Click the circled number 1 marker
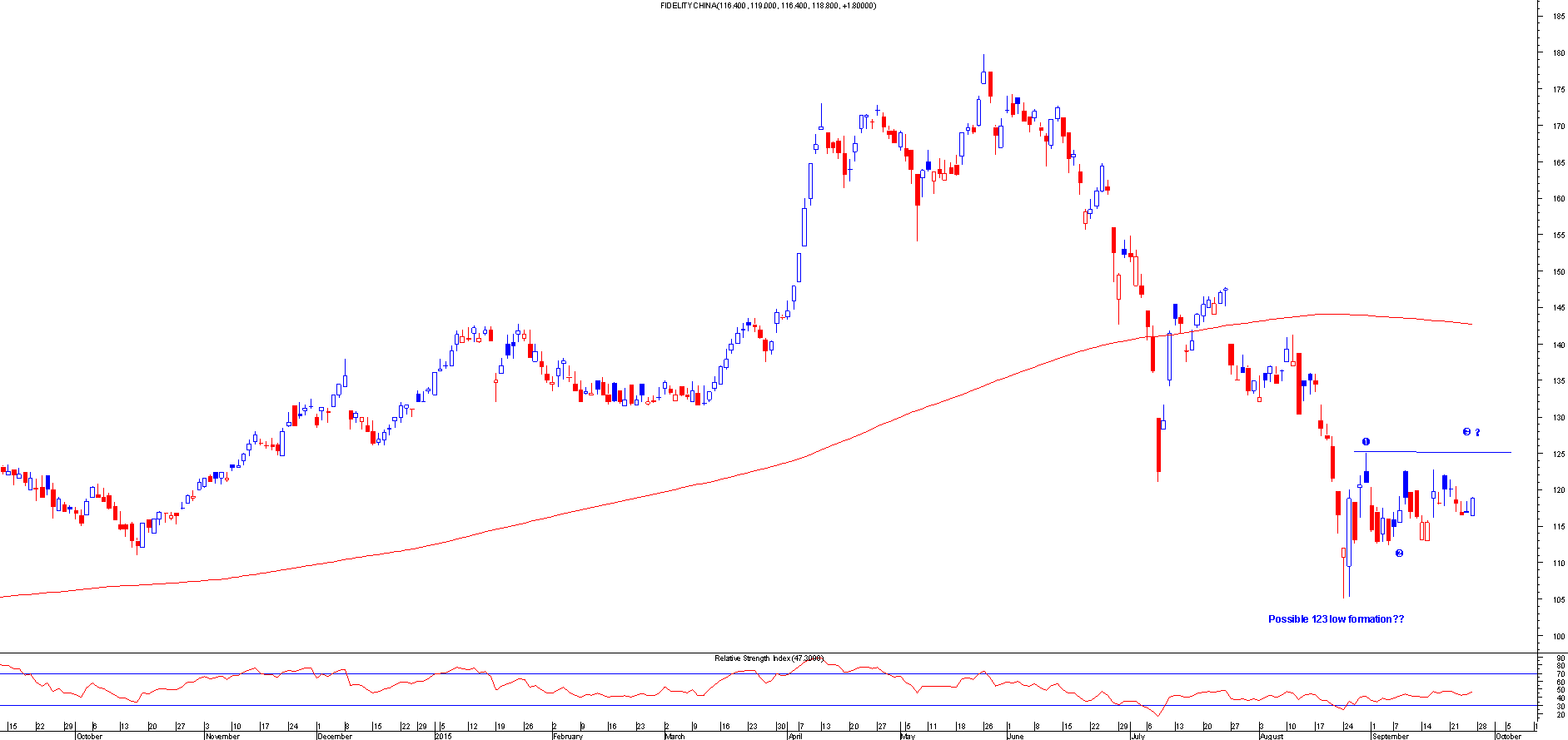This screenshot has width=1568, height=740. pyautogui.click(x=1366, y=442)
